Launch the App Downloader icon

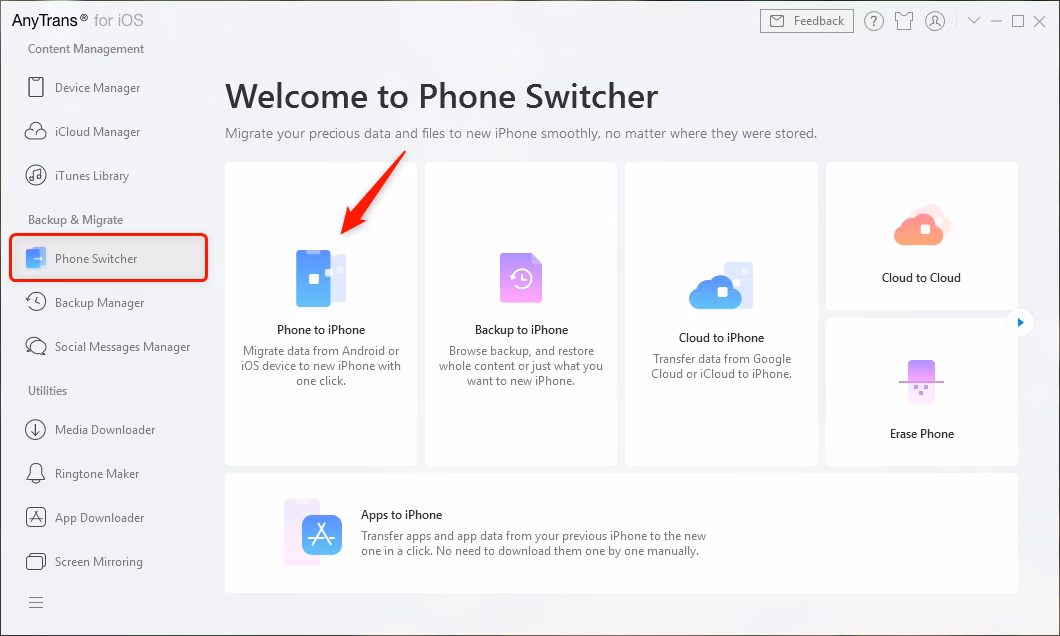tap(33, 517)
